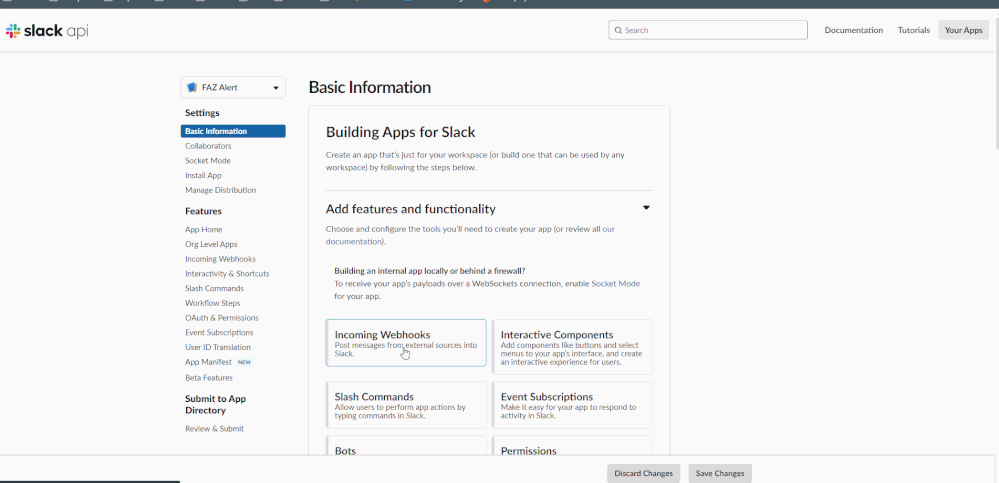999x483 pixels.
Task: Click the NEW badge beside App Manifest
Action: coord(245,362)
